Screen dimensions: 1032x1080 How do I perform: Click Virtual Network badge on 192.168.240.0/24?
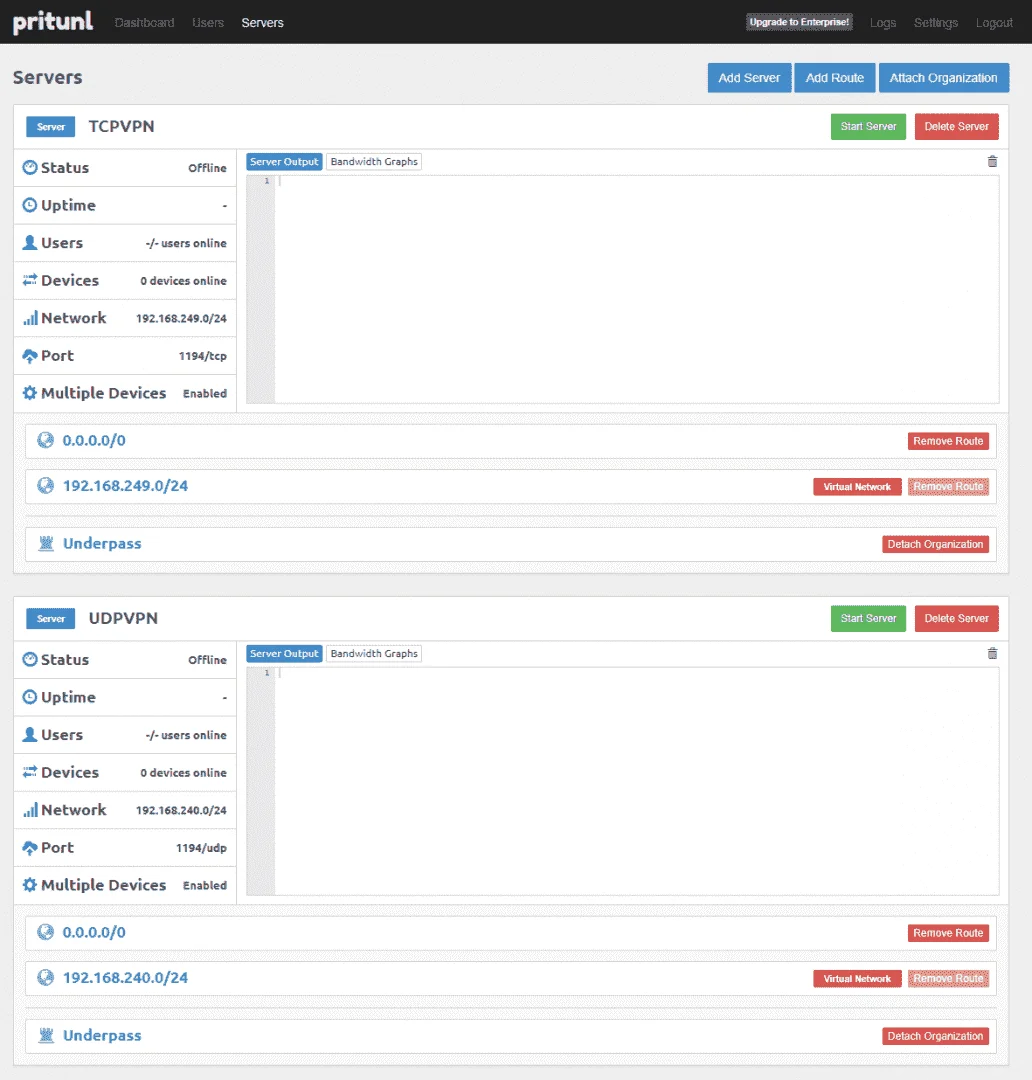pyautogui.click(x=857, y=979)
